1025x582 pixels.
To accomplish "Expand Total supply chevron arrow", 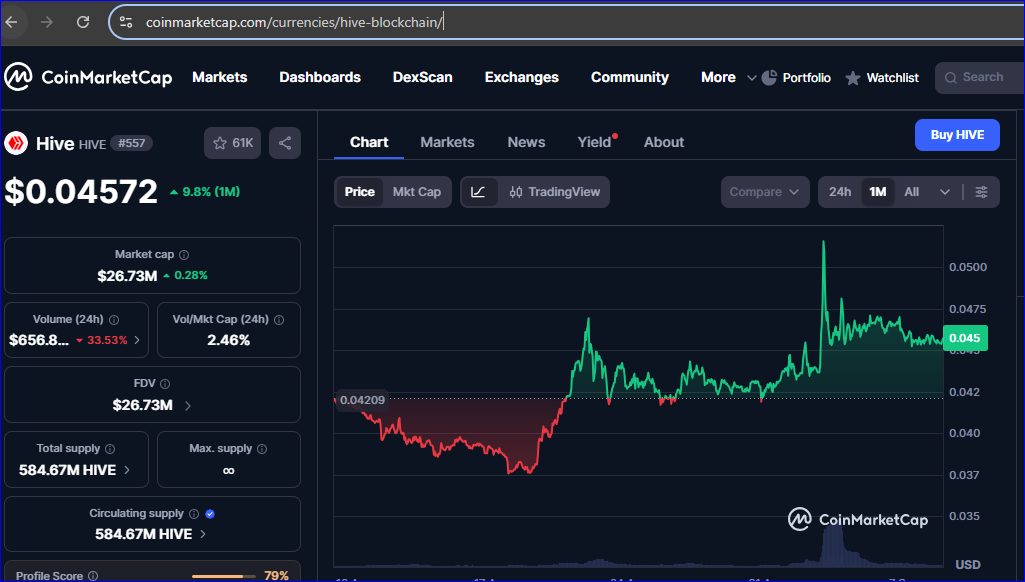I will tap(127, 470).
